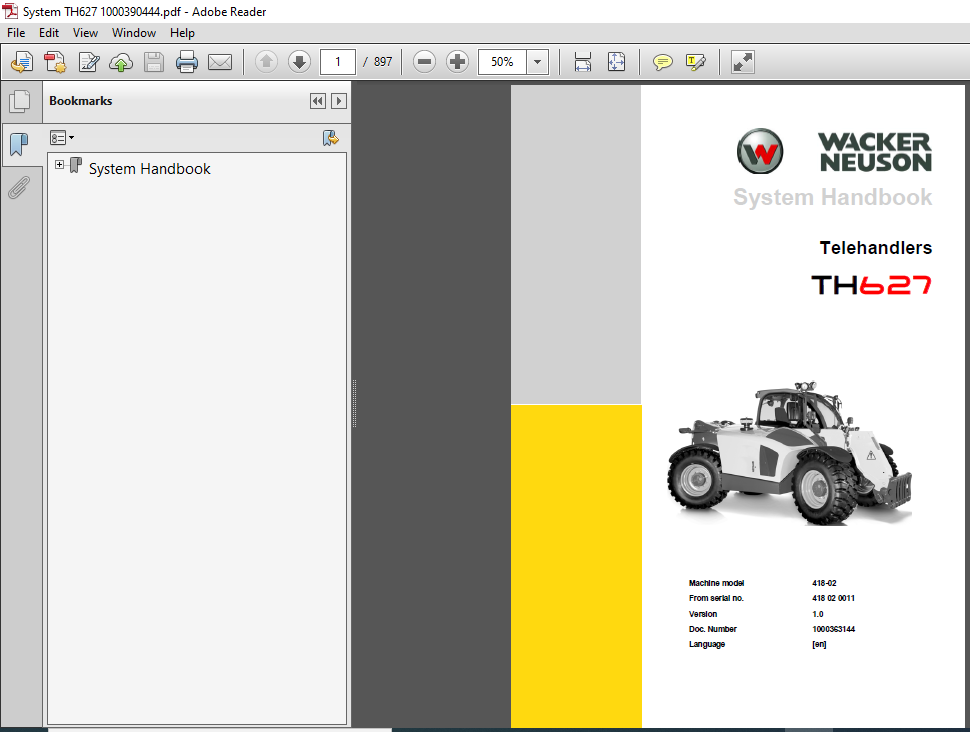
Task: Click the 'Machine model' label
Action: pyautogui.click(x=716, y=583)
